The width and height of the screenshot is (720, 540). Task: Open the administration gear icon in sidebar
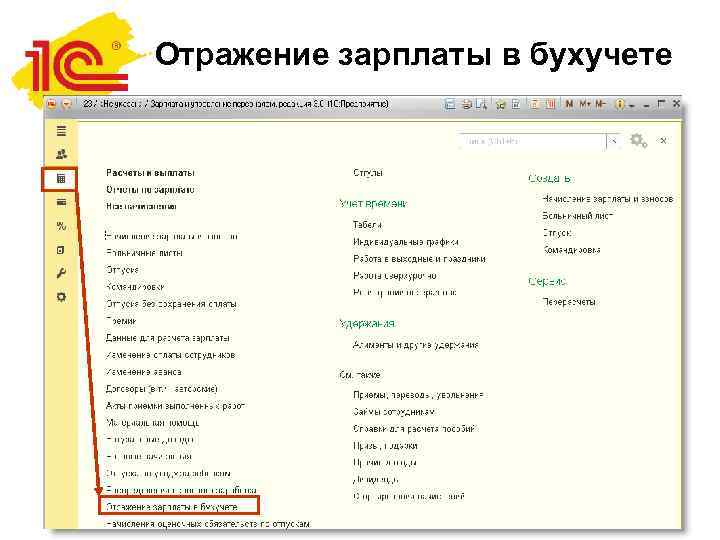point(61,297)
